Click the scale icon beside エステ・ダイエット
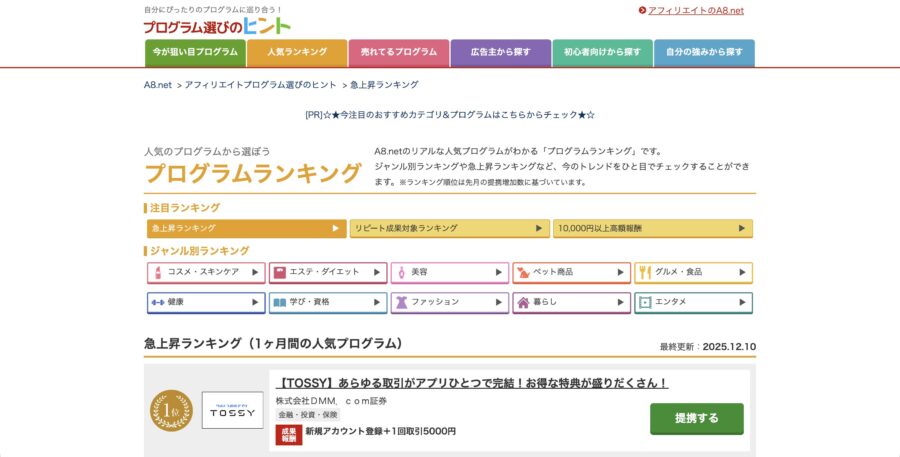This screenshot has width=900, height=457. (280, 273)
